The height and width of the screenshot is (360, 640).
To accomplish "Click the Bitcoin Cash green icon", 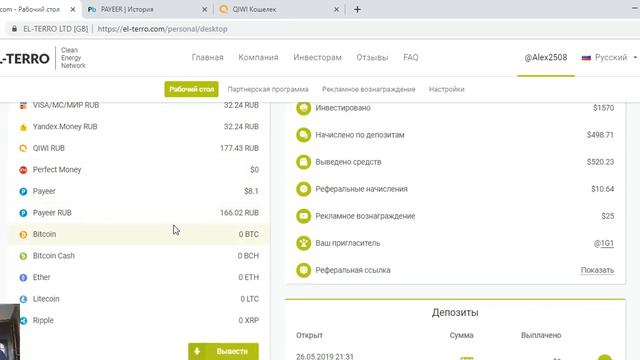I will (x=23, y=256).
